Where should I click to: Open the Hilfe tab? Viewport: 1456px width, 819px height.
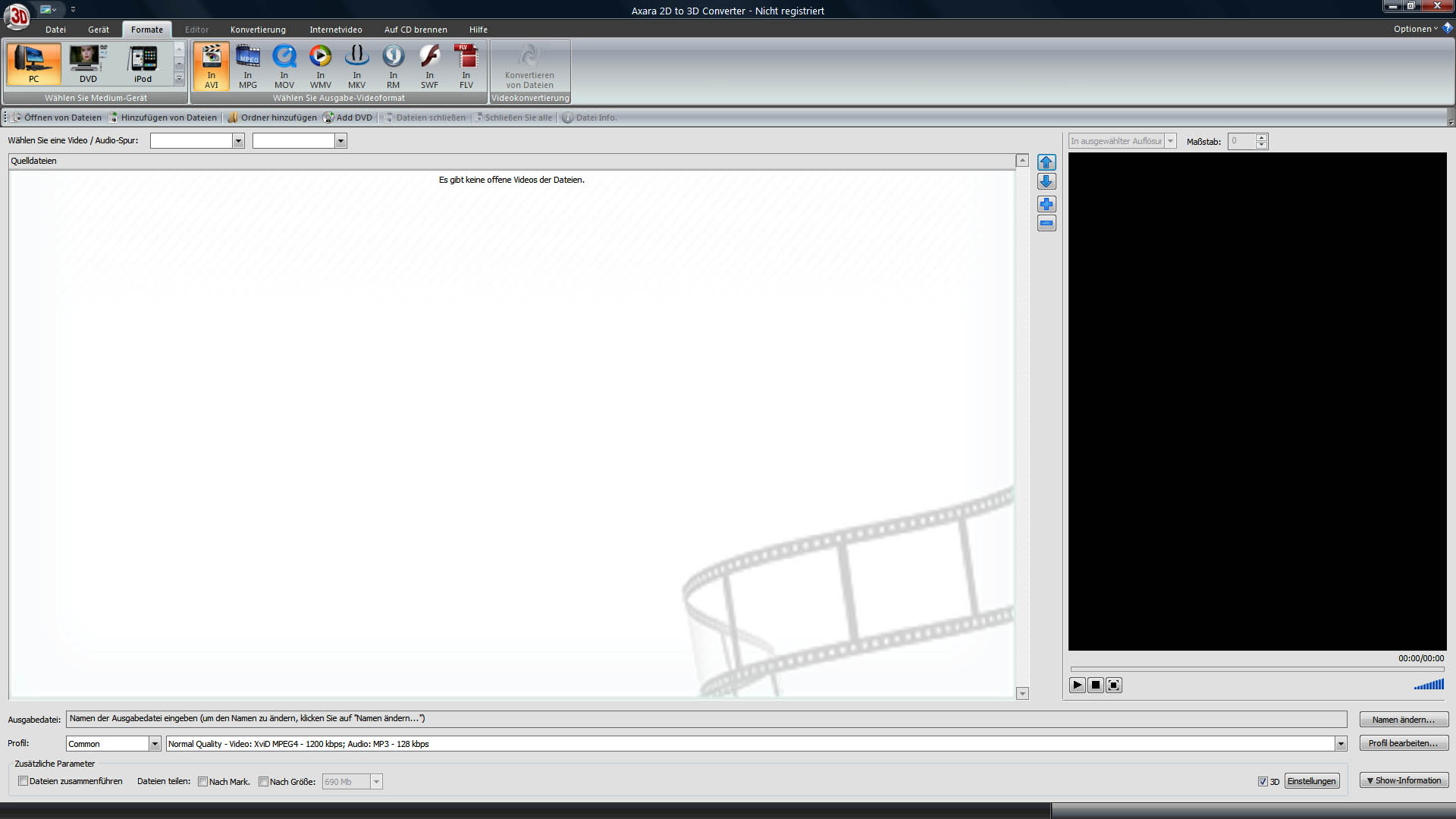(478, 30)
